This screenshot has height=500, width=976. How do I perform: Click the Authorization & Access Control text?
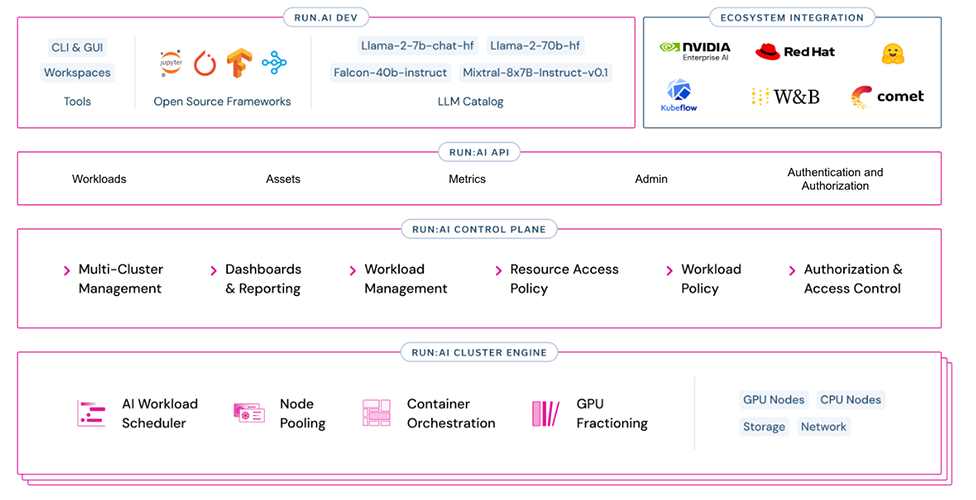853,279
